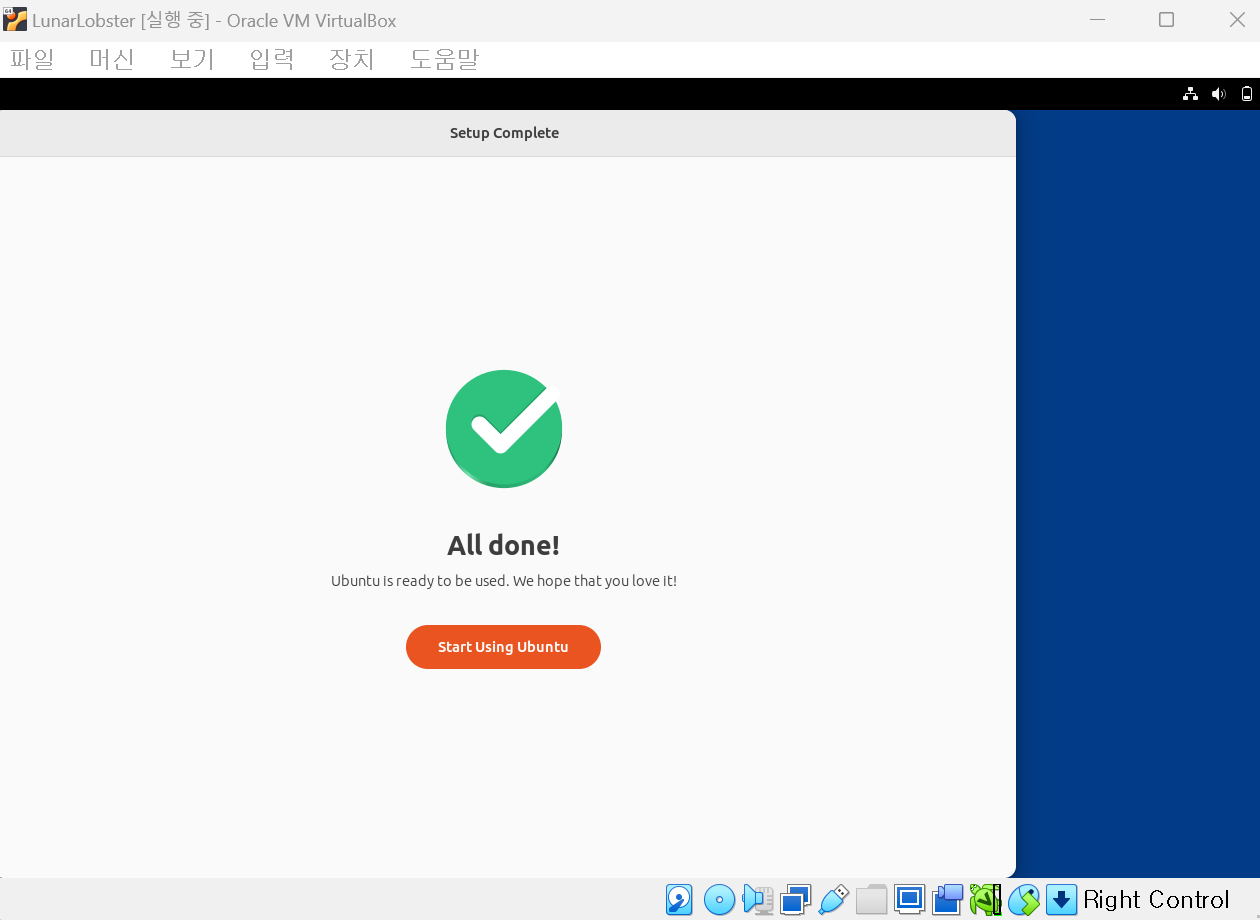Click the shared folders icon
This screenshot has width=1260, height=920.
871,899
